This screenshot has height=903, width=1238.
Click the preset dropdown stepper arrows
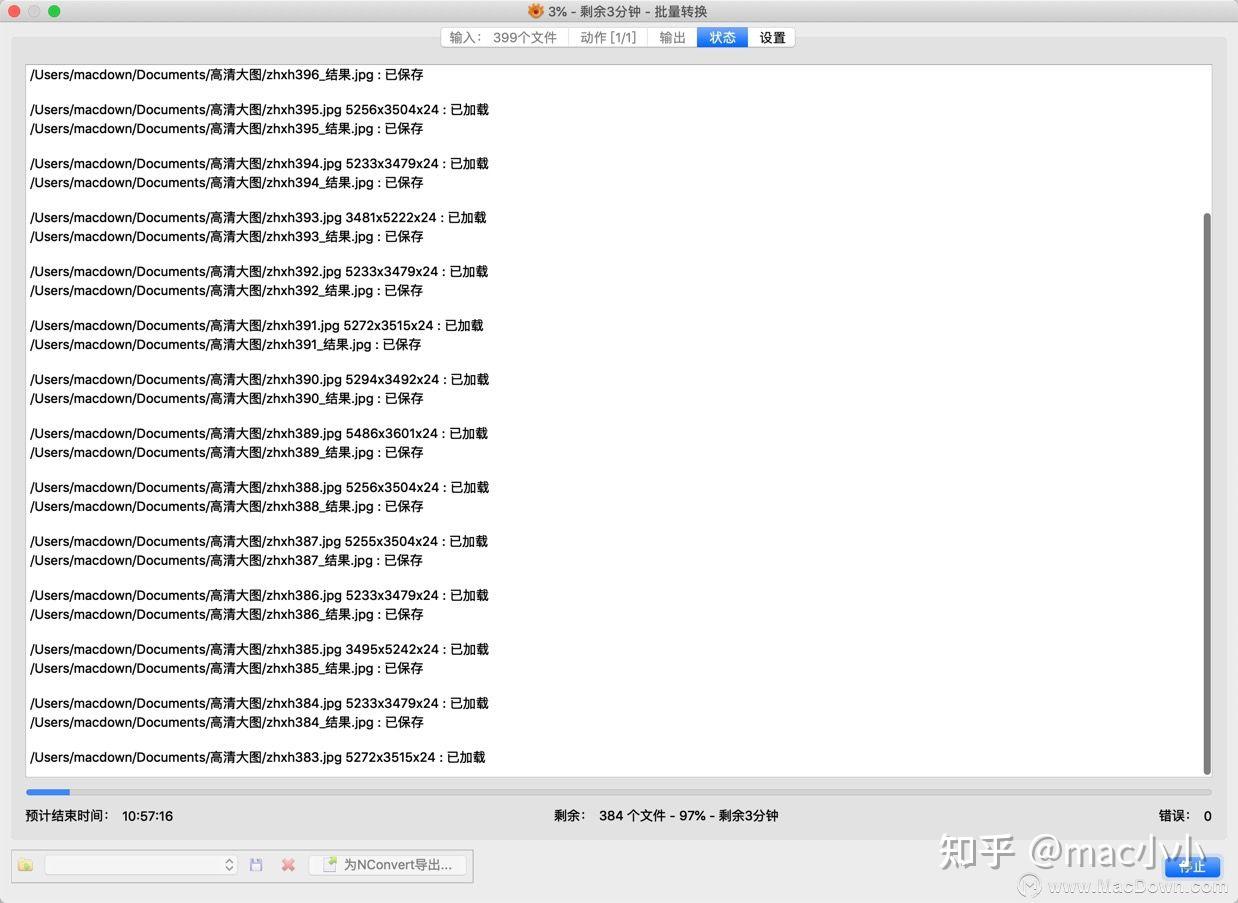228,865
